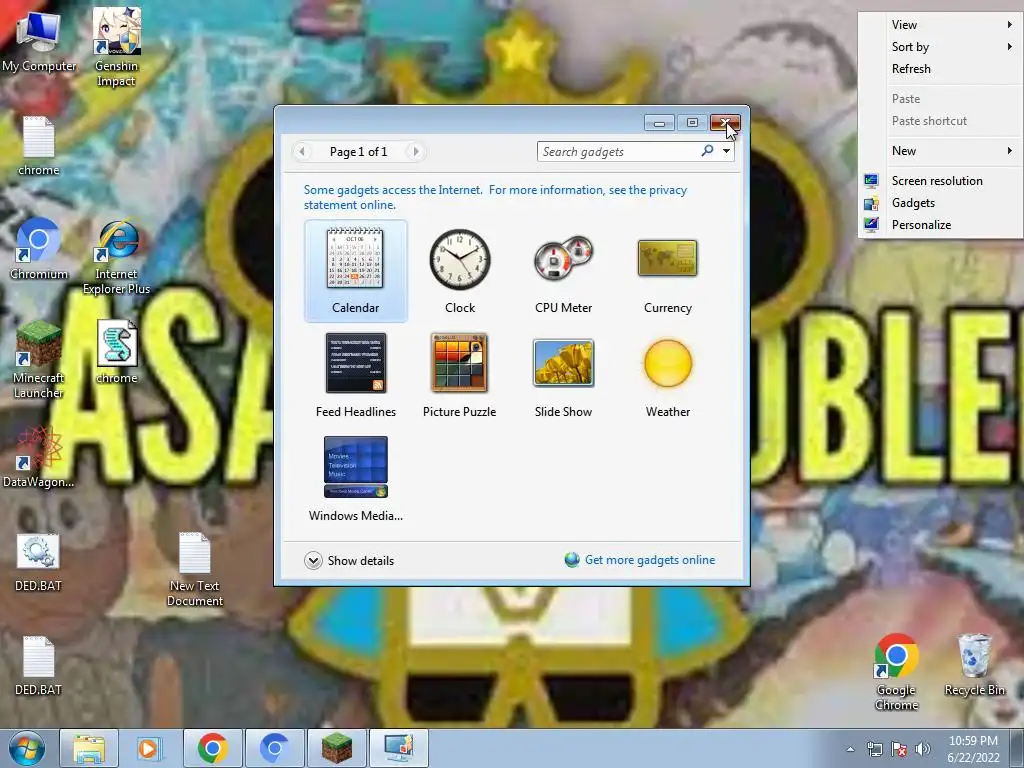Select My Computer desktop icon
1024x768 pixels.
coord(39,40)
